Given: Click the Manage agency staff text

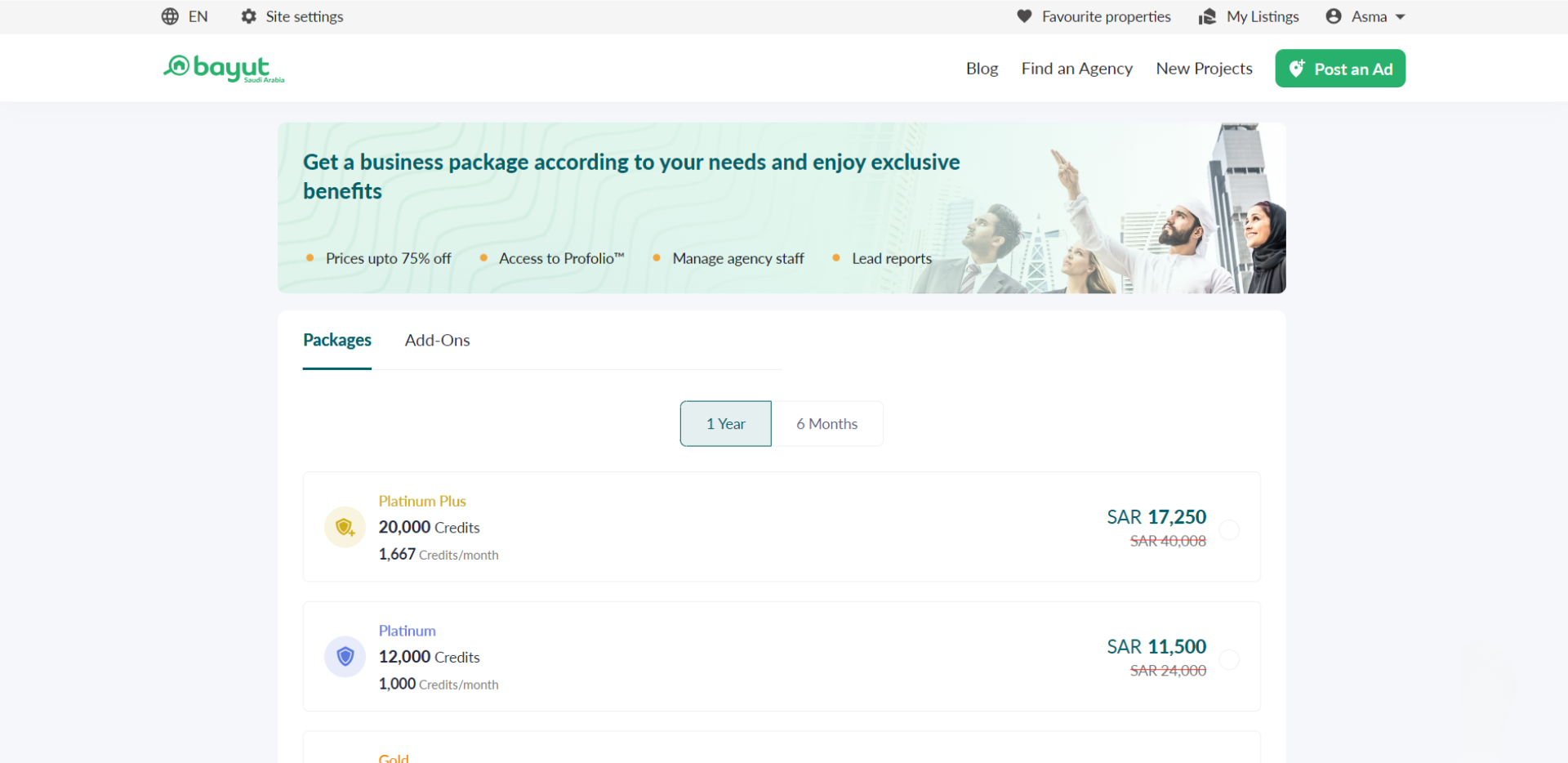Looking at the screenshot, I should tap(738, 258).
